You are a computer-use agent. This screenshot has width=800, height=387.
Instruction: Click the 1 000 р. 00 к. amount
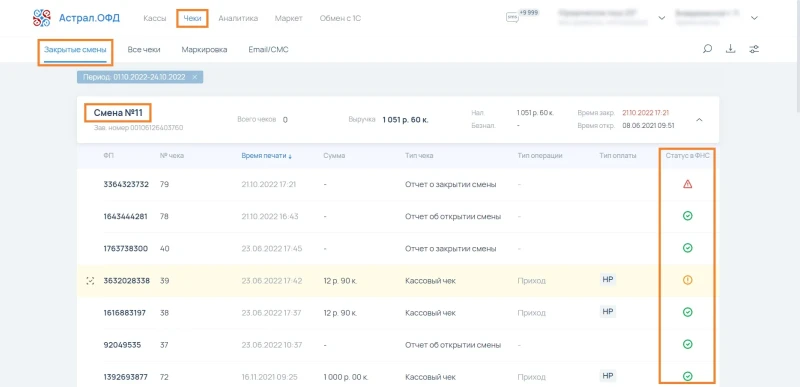coord(345,377)
